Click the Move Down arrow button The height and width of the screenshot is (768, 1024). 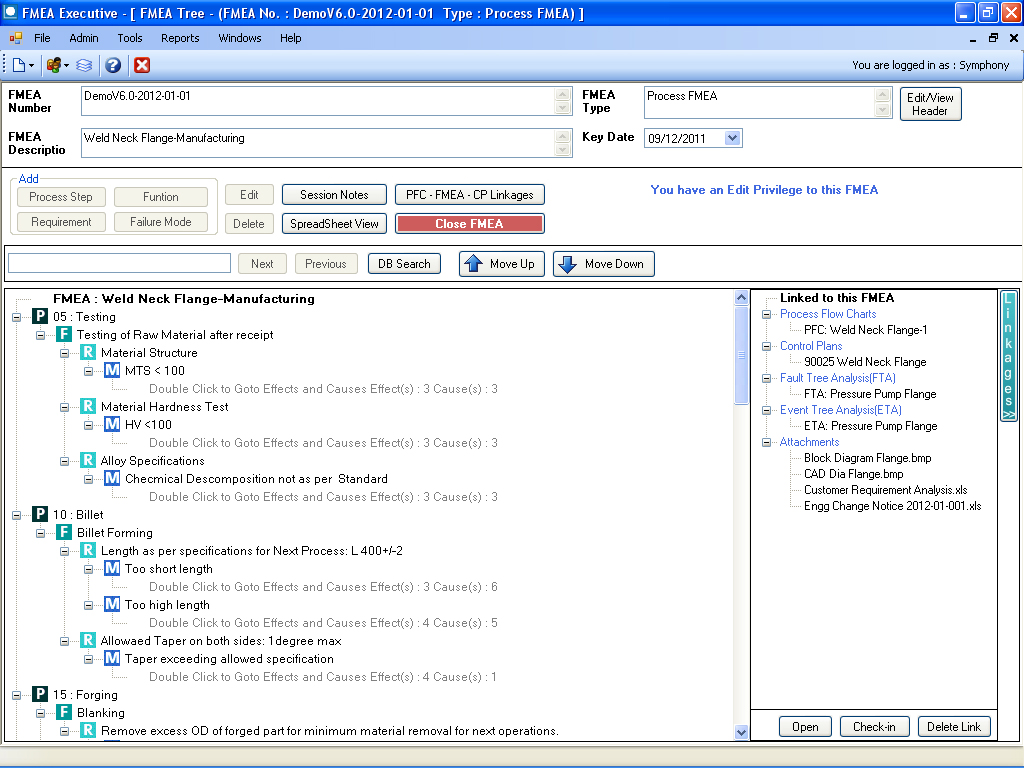(x=603, y=264)
